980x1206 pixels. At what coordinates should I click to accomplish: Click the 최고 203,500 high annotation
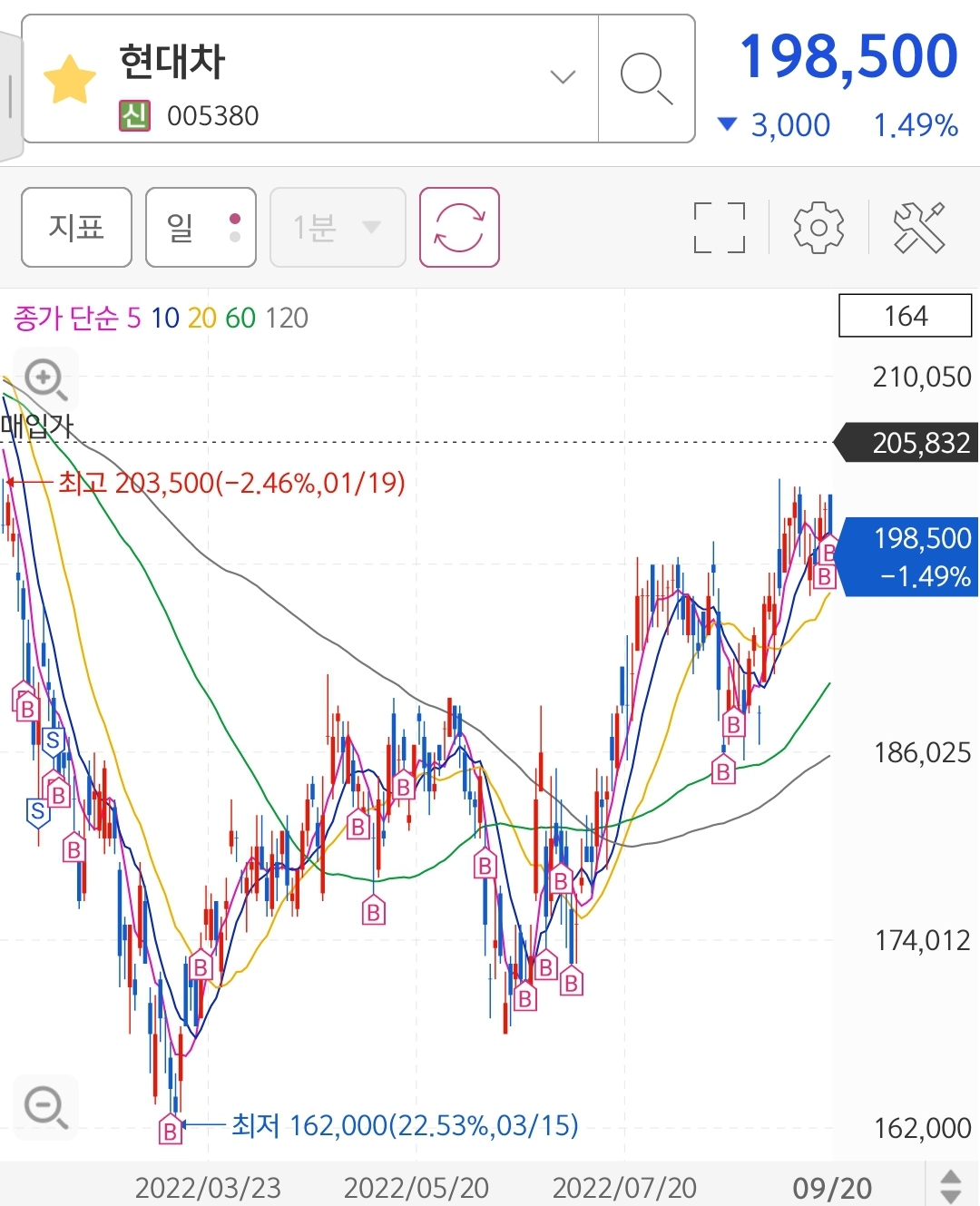(231, 482)
